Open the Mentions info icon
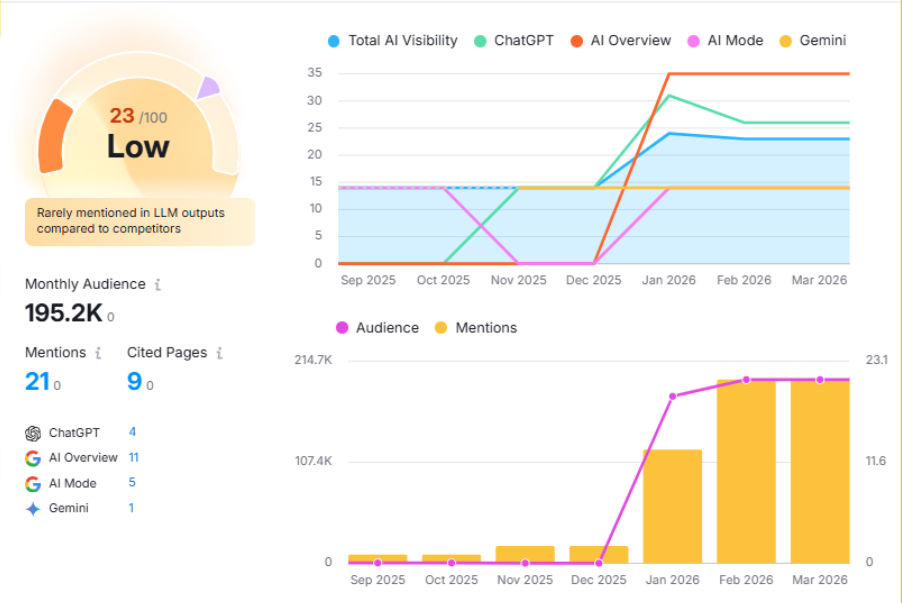 coord(98,353)
